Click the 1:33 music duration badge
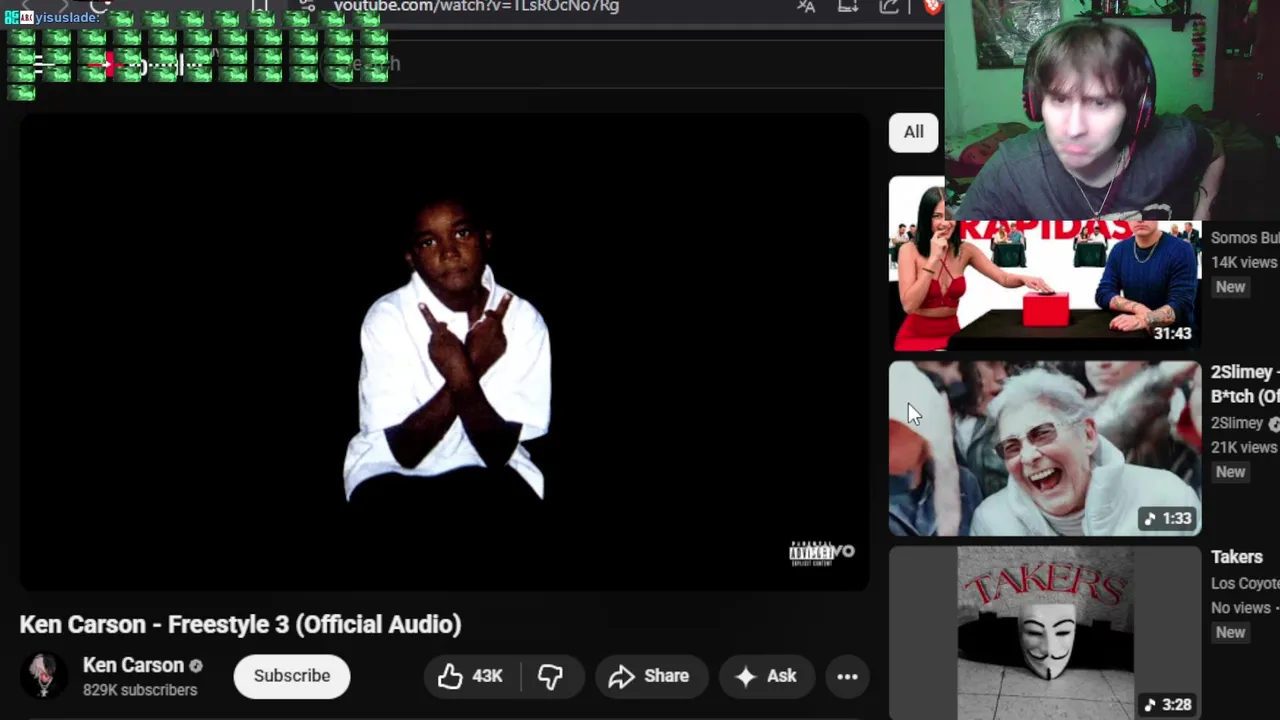Image resolution: width=1280 pixels, height=720 pixels. [1167, 518]
